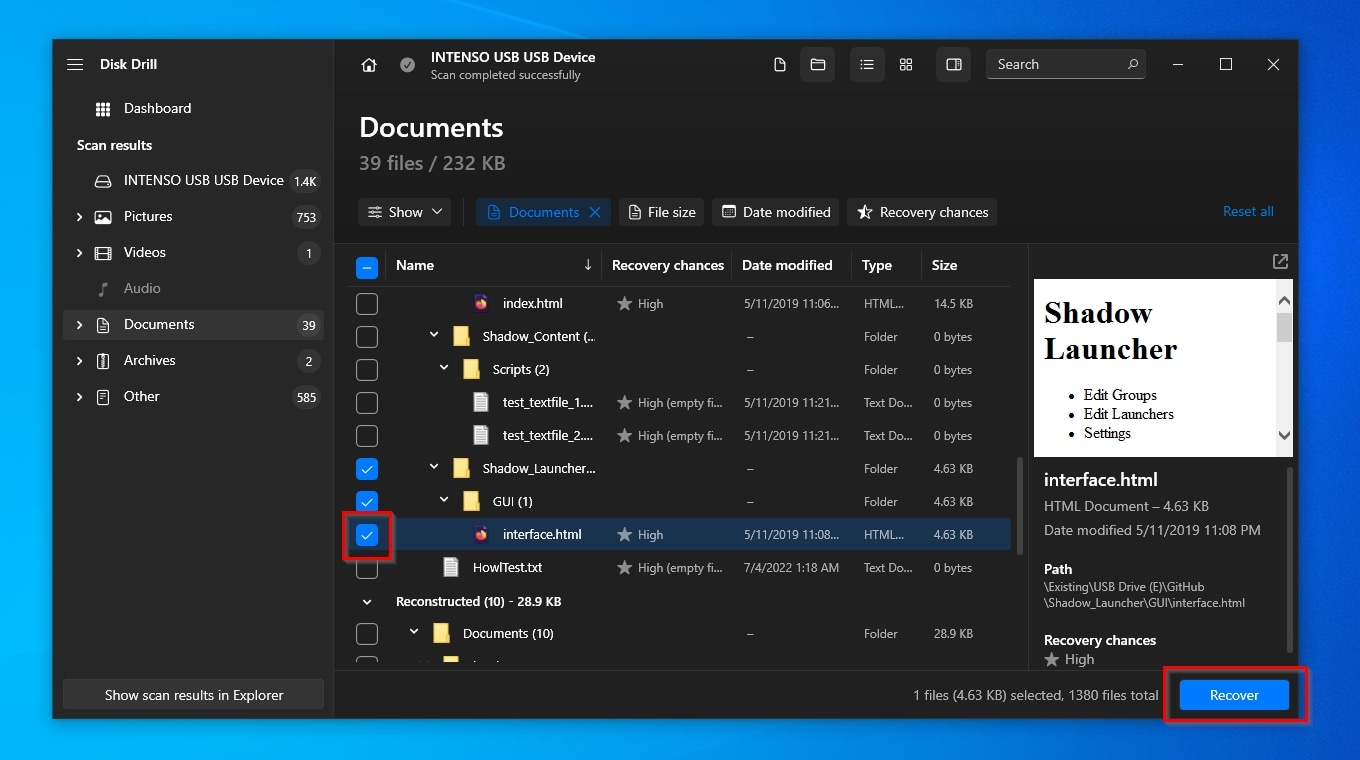Toggle the preview panel icon

[x=954, y=65]
